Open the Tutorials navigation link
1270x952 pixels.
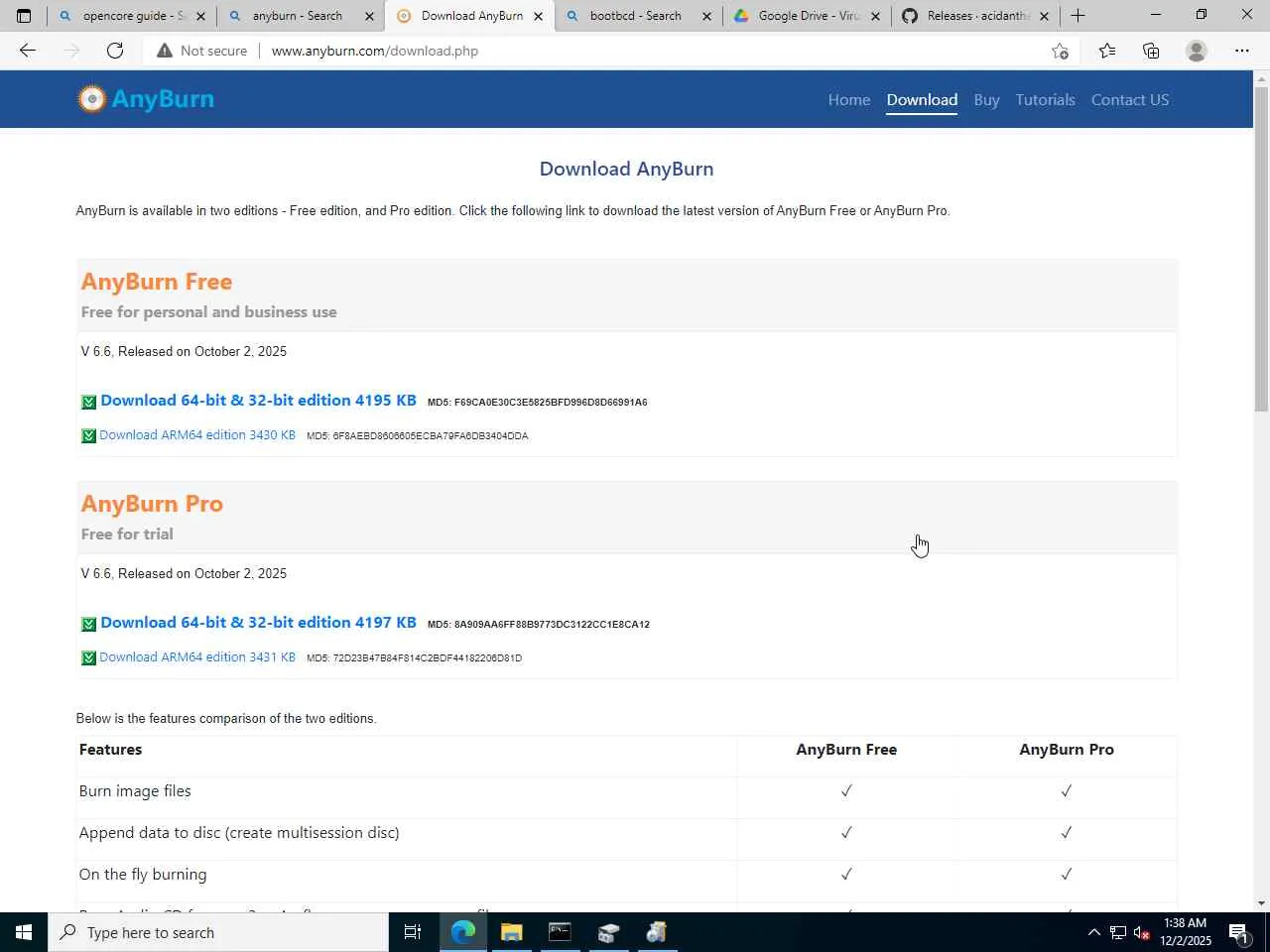1045,100
